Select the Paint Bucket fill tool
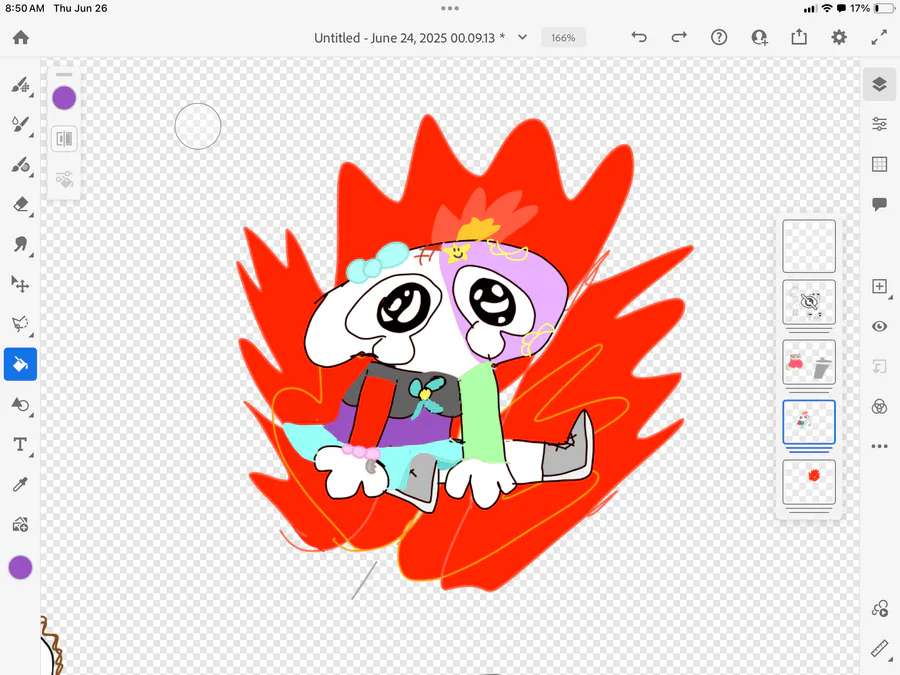Viewport: 900px width, 675px height. (x=21, y=364)
